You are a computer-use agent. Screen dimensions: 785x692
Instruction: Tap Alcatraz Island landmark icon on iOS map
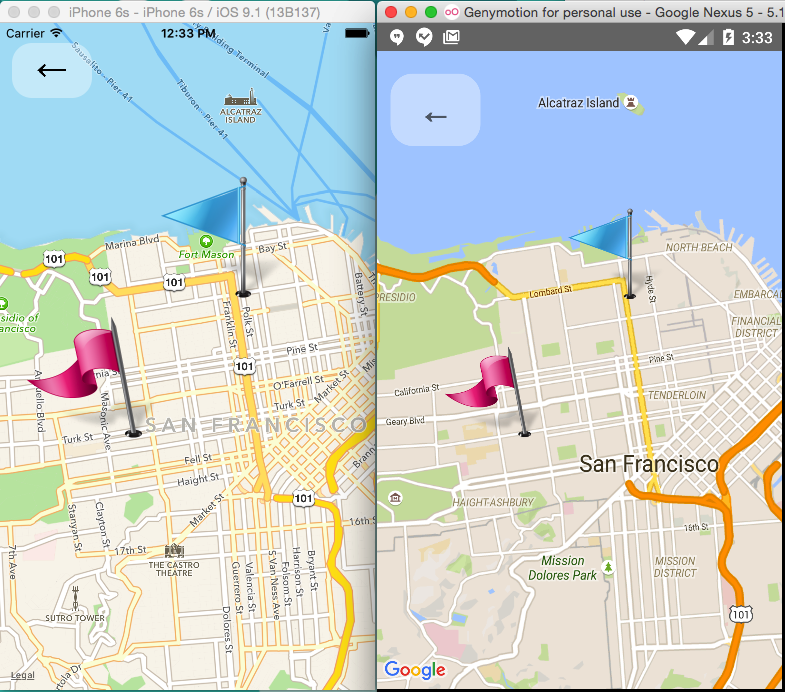pyautogui.click(x=241, y=97)
